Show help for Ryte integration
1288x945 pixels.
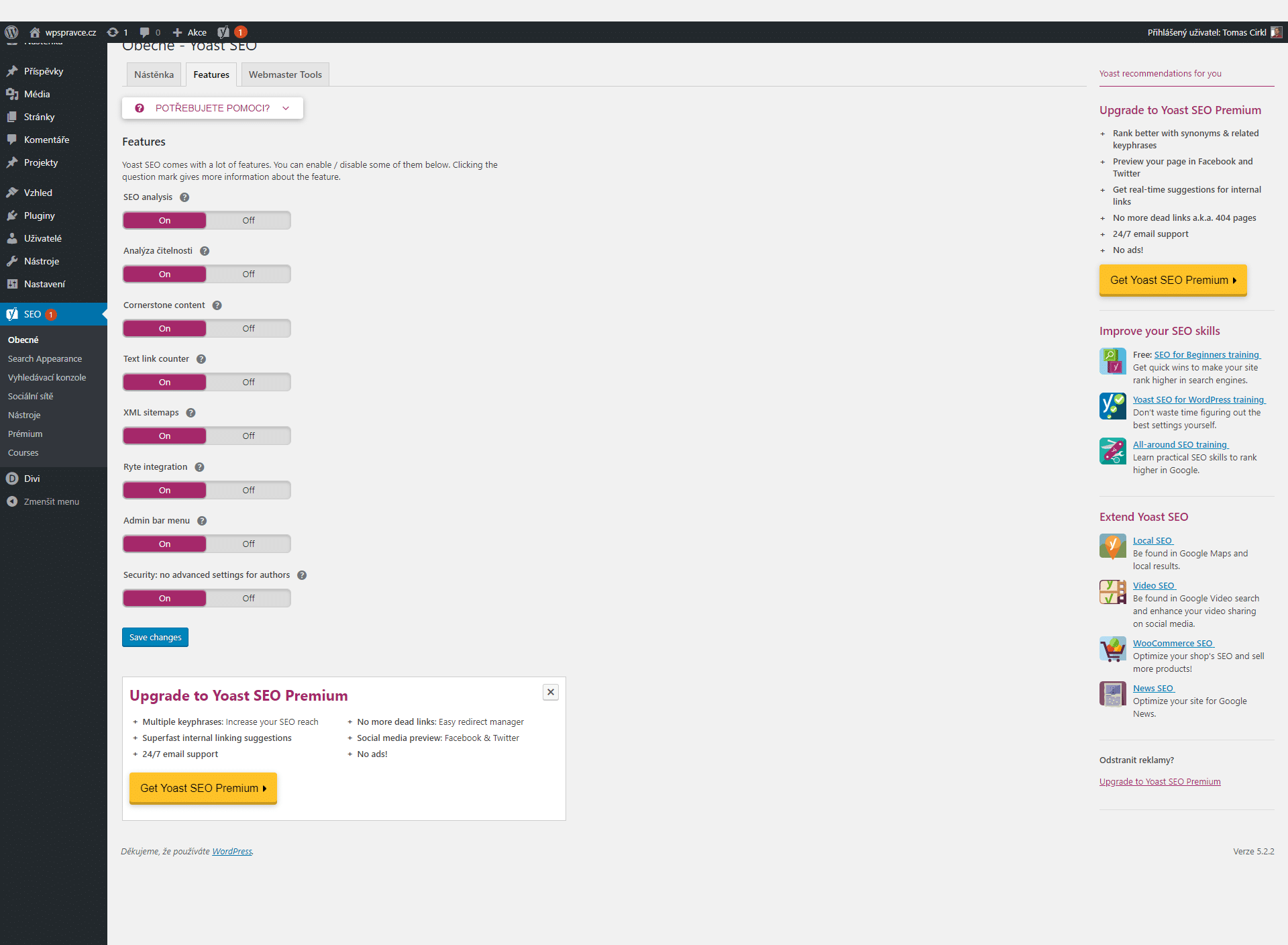point(199,467)
